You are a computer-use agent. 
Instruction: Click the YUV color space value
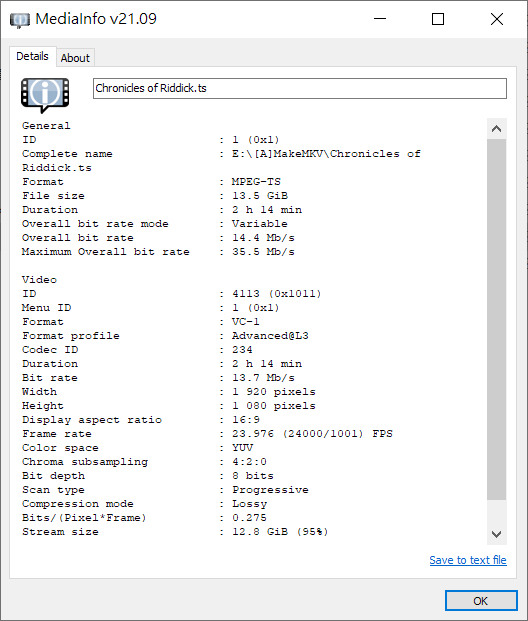click(x=242, y=448)
